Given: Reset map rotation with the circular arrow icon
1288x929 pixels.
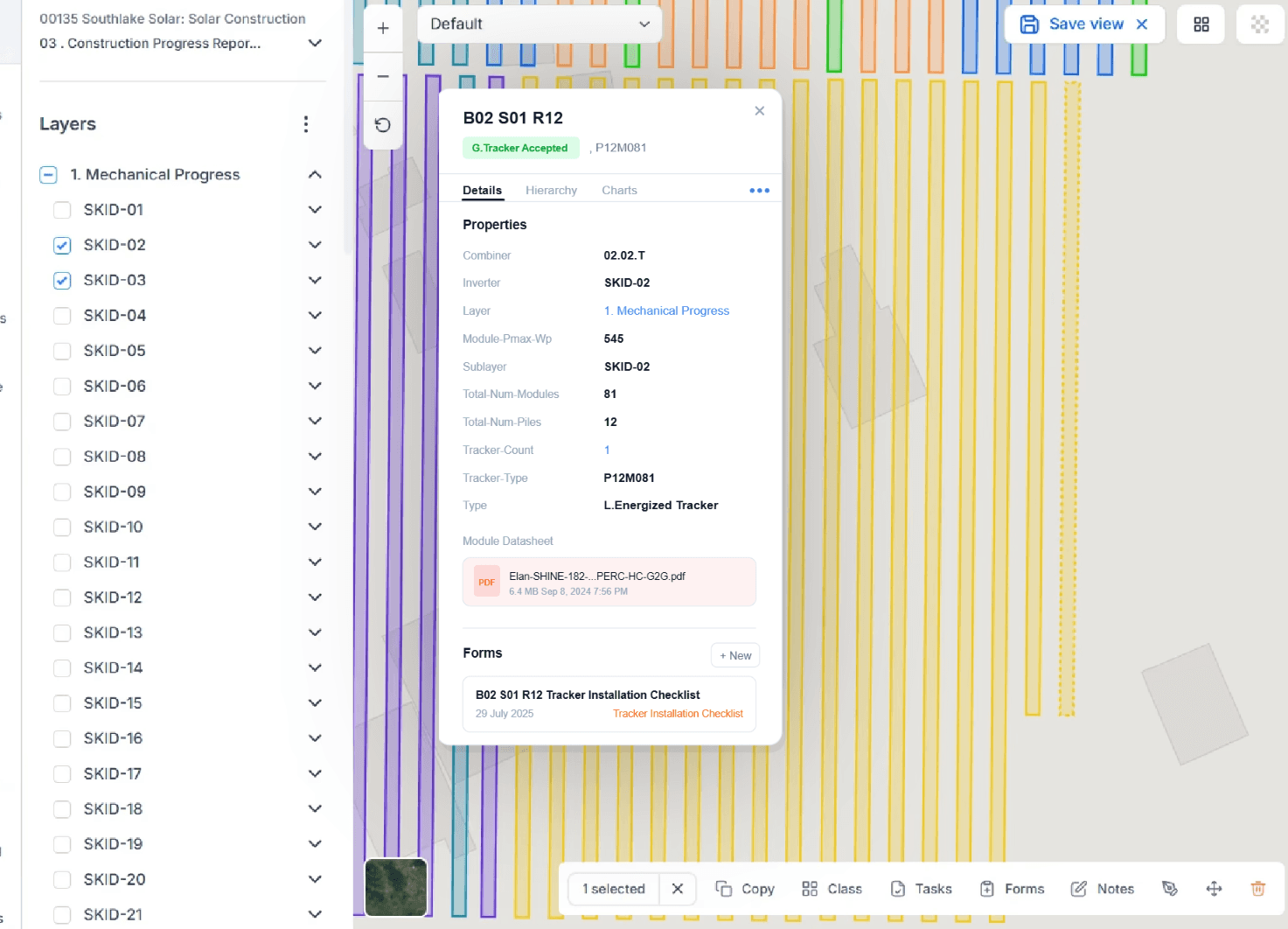Looking at the screenshot, I should [383, 125].
